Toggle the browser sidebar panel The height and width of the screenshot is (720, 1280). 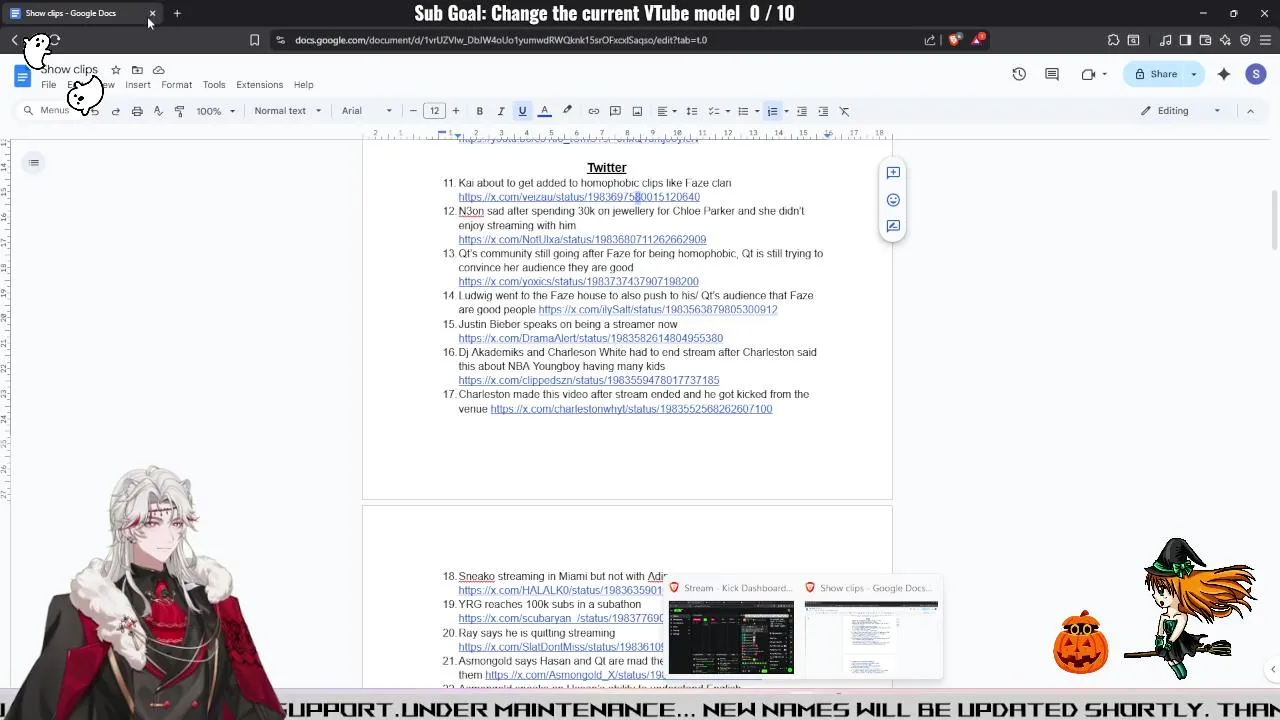click(x=1185, y=40)
